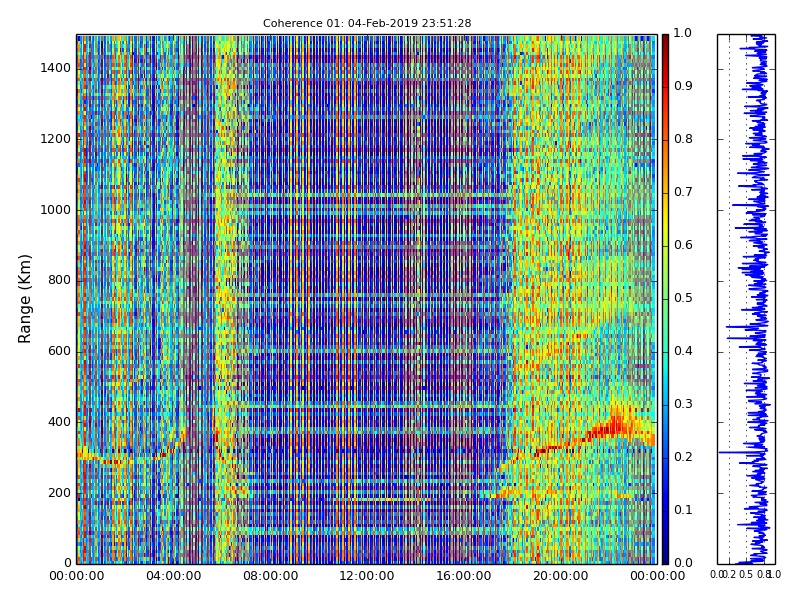Image resolution: width=800 pixels, height=600 pixels.
Task: Click the 20:00:00 time tick label
Action: 561,576
